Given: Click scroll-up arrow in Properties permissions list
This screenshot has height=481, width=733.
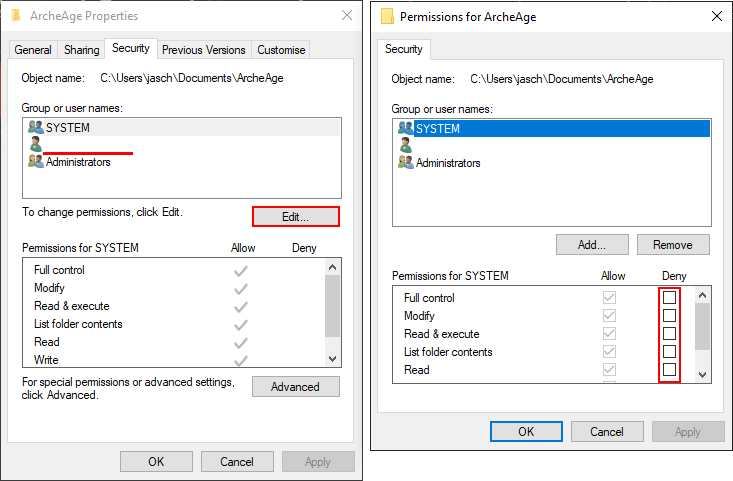Looking at the screenshot, I should pos(332,267).
